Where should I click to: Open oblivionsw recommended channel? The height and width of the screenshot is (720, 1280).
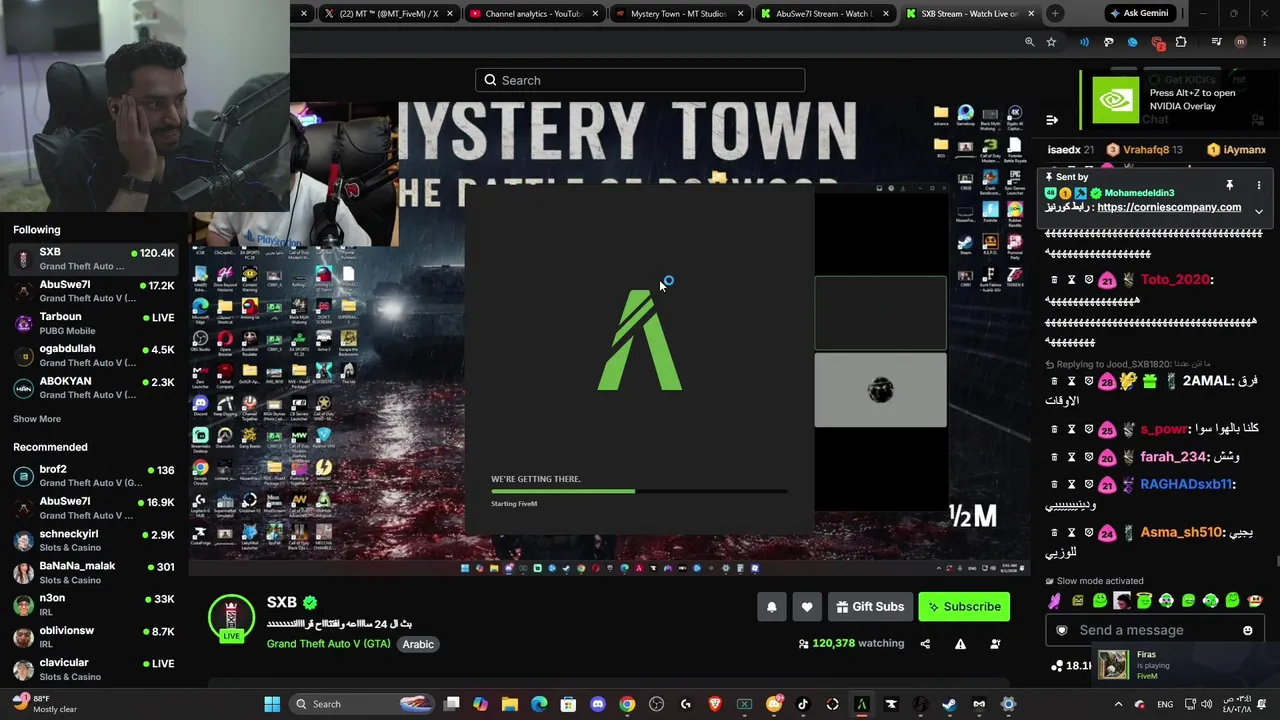[94, 636]
